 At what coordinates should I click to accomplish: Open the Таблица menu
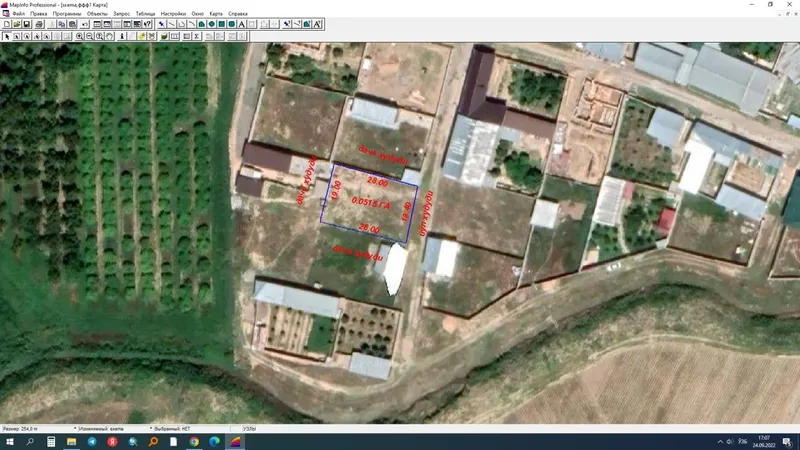point(145,14)
